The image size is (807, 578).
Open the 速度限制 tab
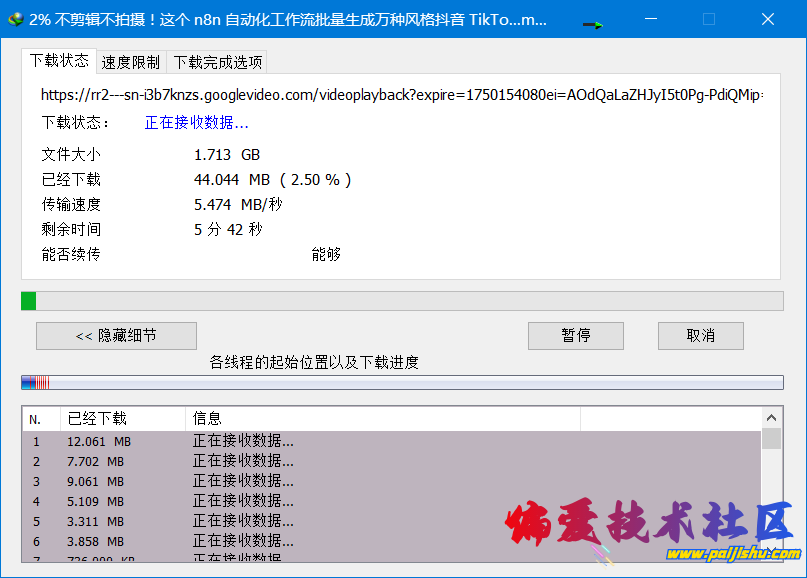pyautogui.click(x=131, y=62)
